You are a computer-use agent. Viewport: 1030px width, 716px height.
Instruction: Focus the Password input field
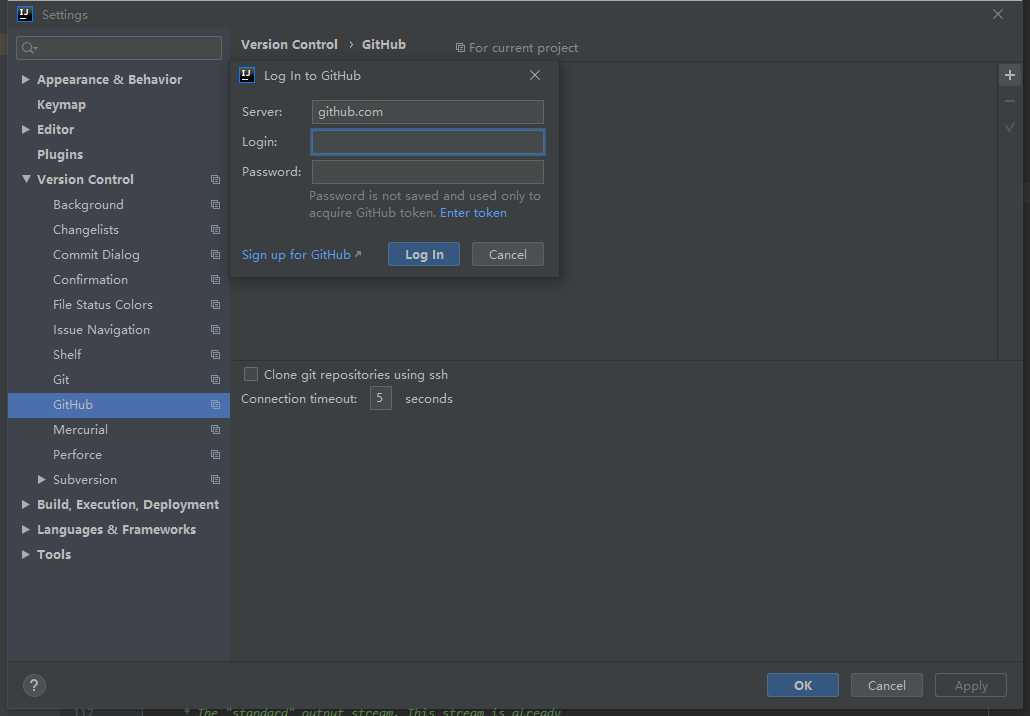(x=428, y=172)
